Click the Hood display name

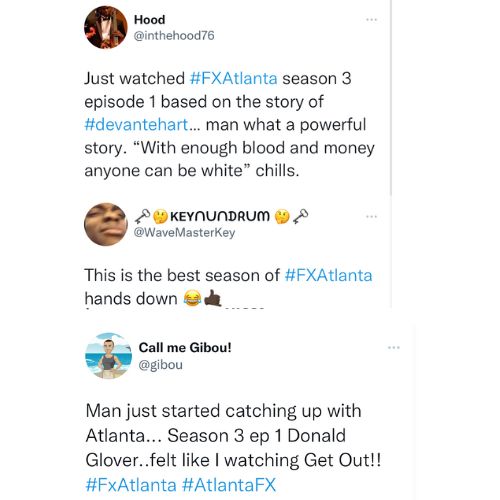(x=149, y=20)
